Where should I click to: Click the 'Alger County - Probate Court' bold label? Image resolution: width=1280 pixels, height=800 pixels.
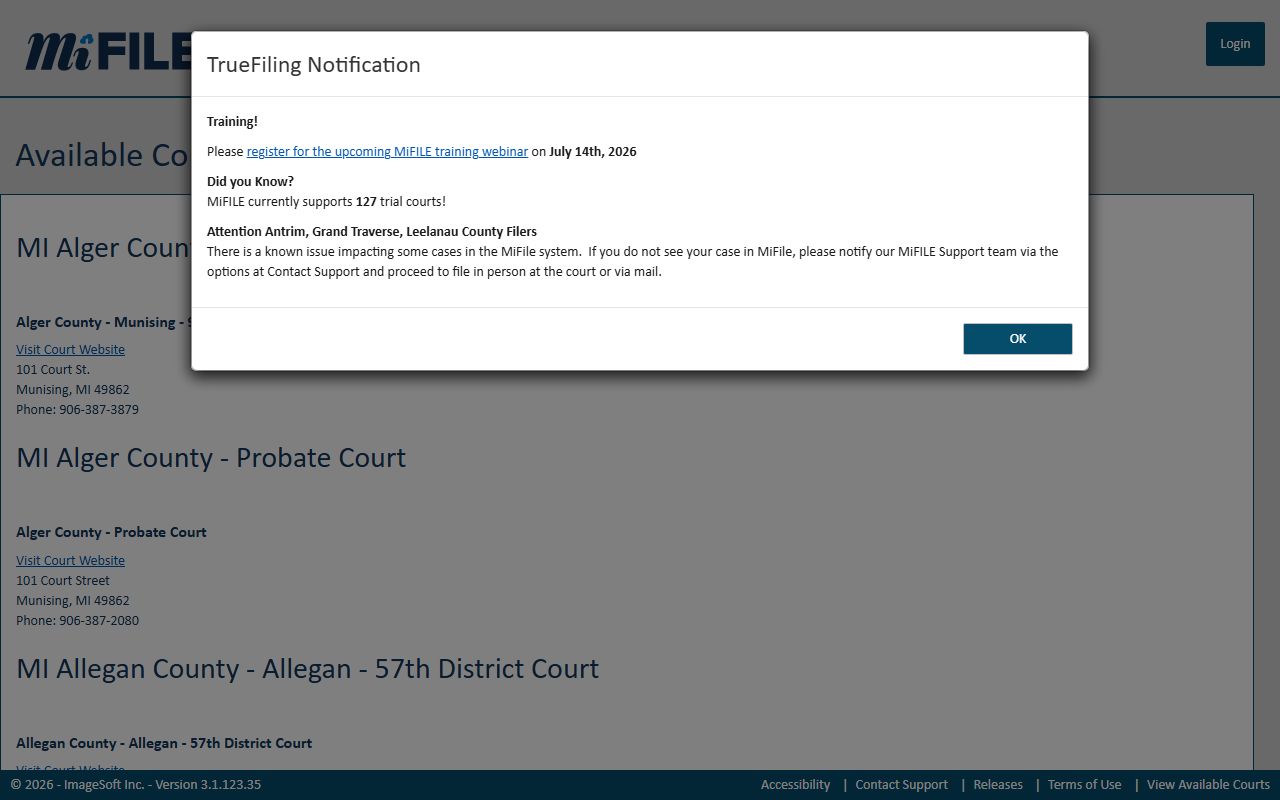[111, 532]
